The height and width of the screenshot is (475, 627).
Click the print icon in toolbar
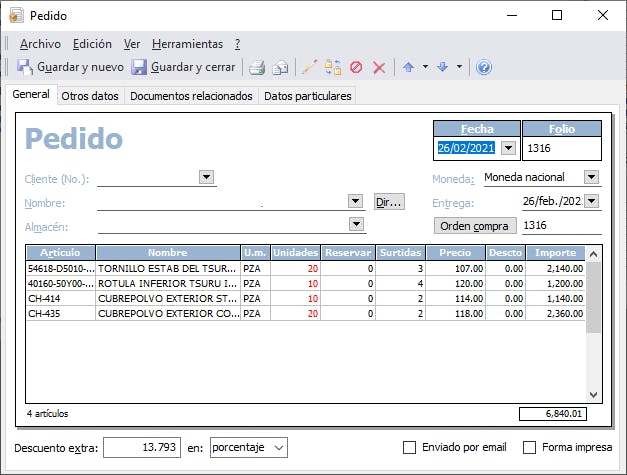click(257, 68)
